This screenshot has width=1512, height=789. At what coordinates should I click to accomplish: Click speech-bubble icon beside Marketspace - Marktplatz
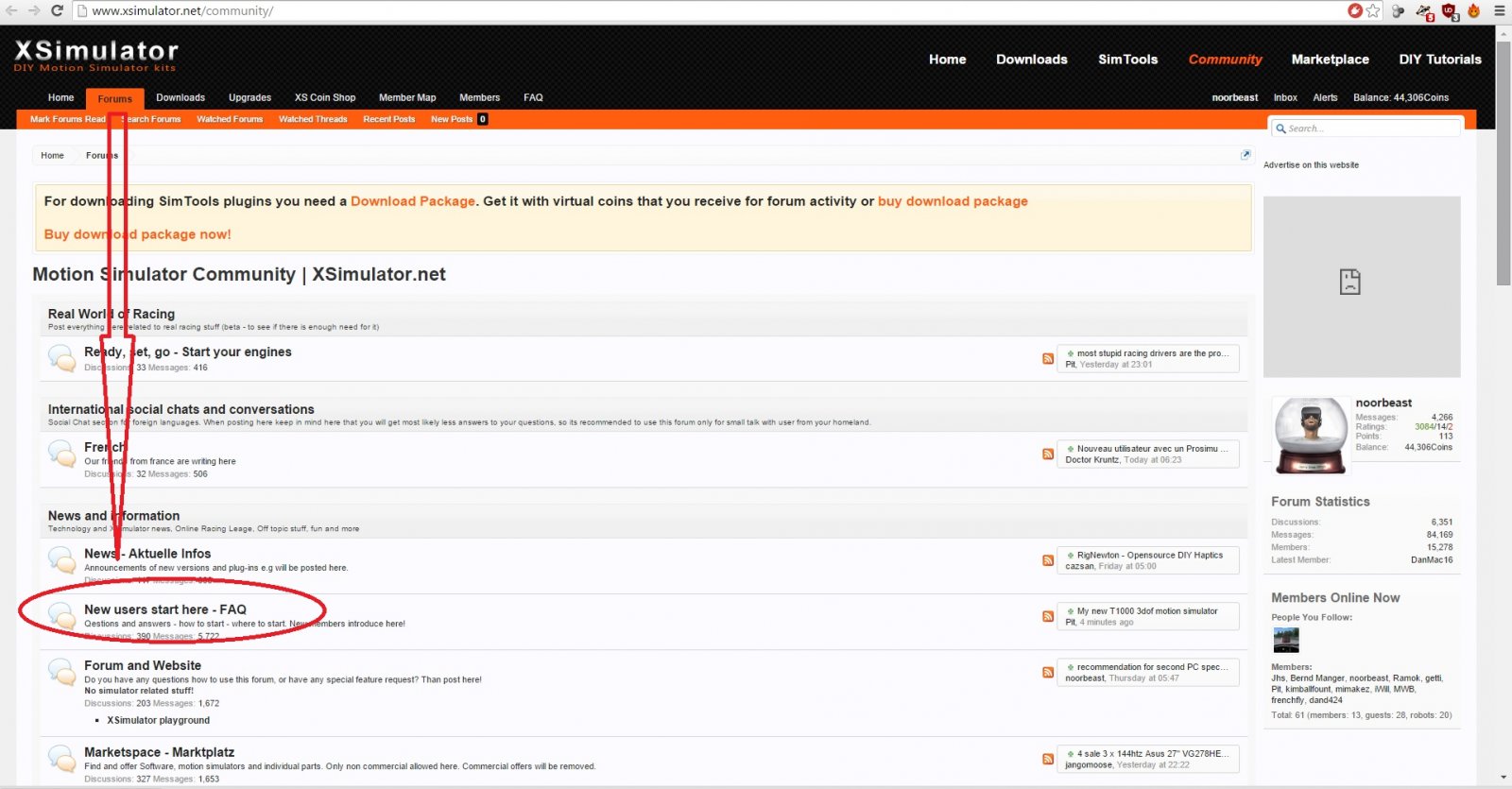pyautogui.click(x=62, y=759)
